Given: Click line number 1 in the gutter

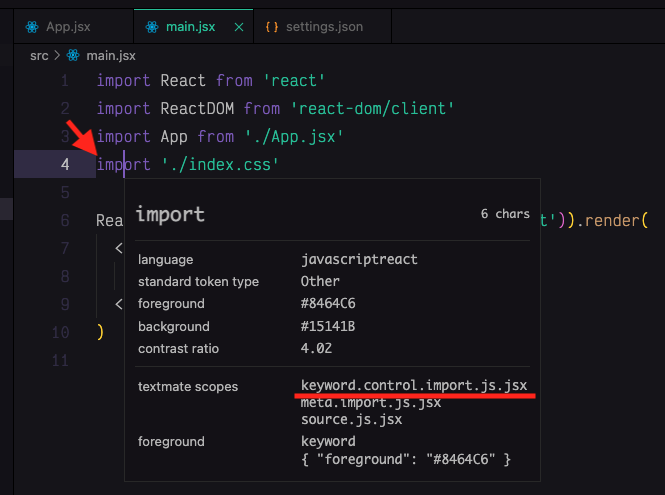Looking at the screenshot, I should tap(64, 80).
